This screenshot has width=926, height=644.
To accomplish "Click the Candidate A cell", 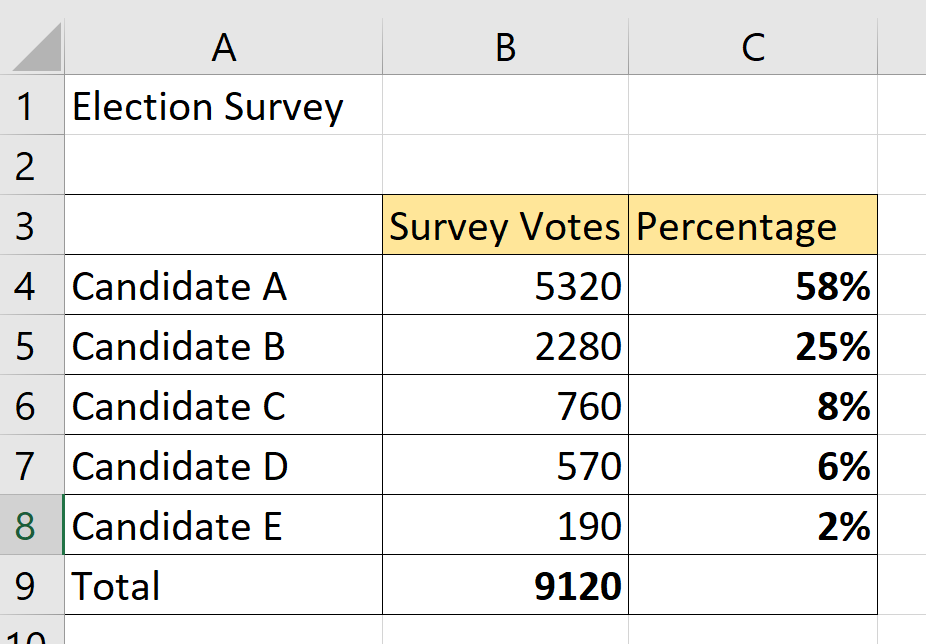I will pos(222,285).
